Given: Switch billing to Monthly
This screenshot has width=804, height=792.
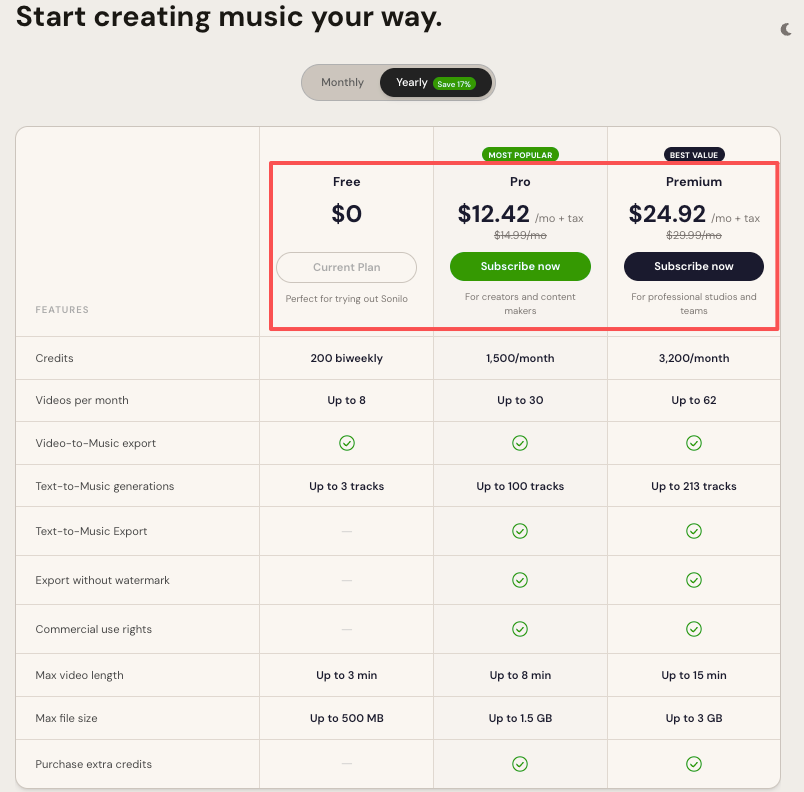Looking at the screenshot, I should (x=342, y=82).
